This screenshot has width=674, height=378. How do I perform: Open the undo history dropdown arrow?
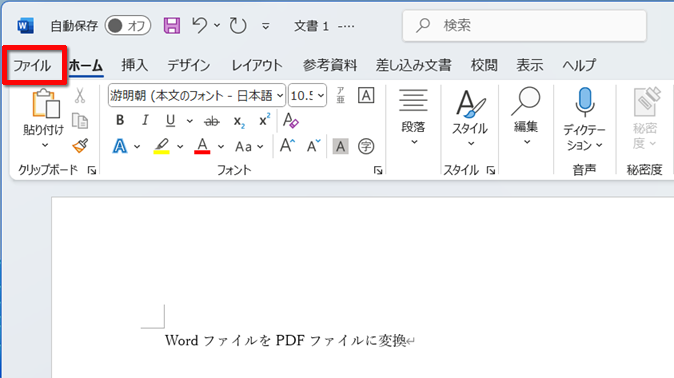pos(217,26)
